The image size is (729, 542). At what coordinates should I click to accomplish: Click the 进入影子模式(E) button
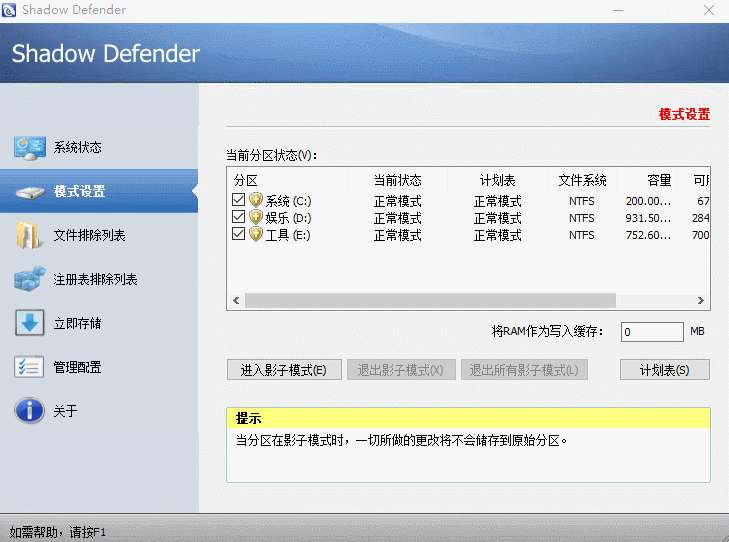(284, 370)
